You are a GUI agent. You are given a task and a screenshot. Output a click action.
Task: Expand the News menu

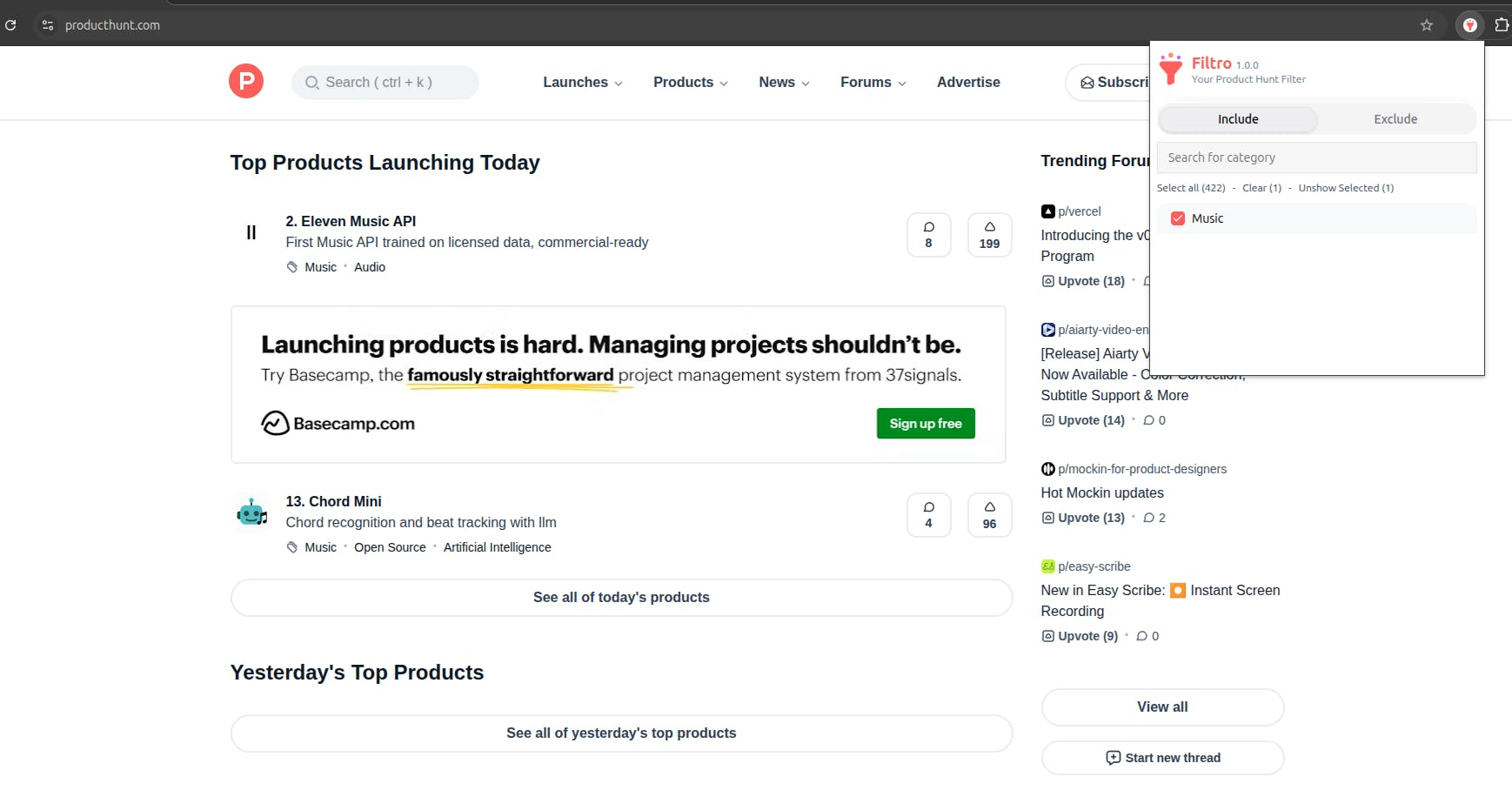tap(785, 83)
